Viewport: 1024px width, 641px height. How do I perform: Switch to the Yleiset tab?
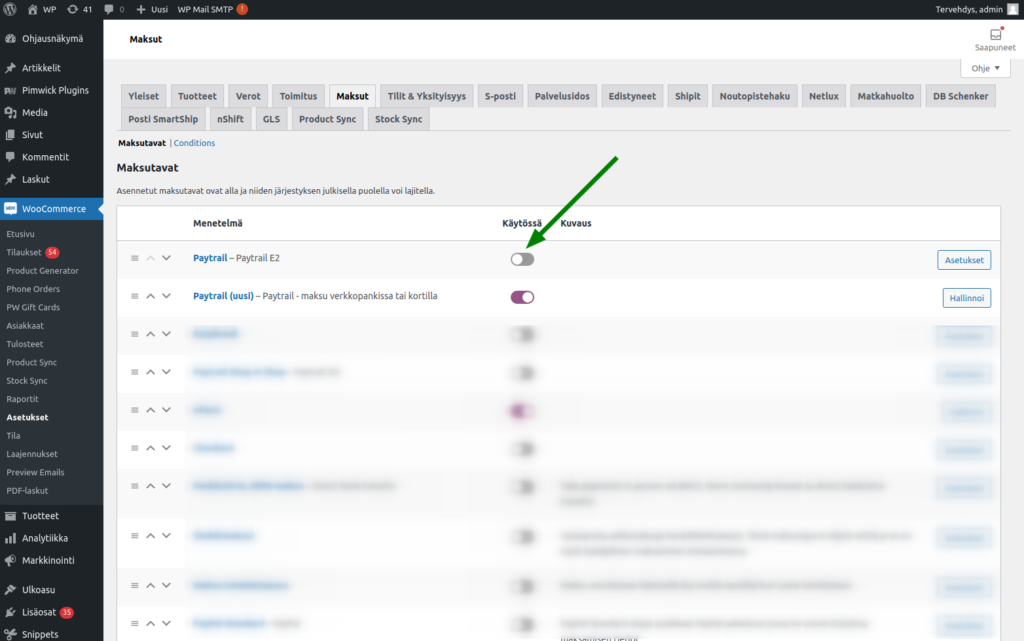[144, 96]
